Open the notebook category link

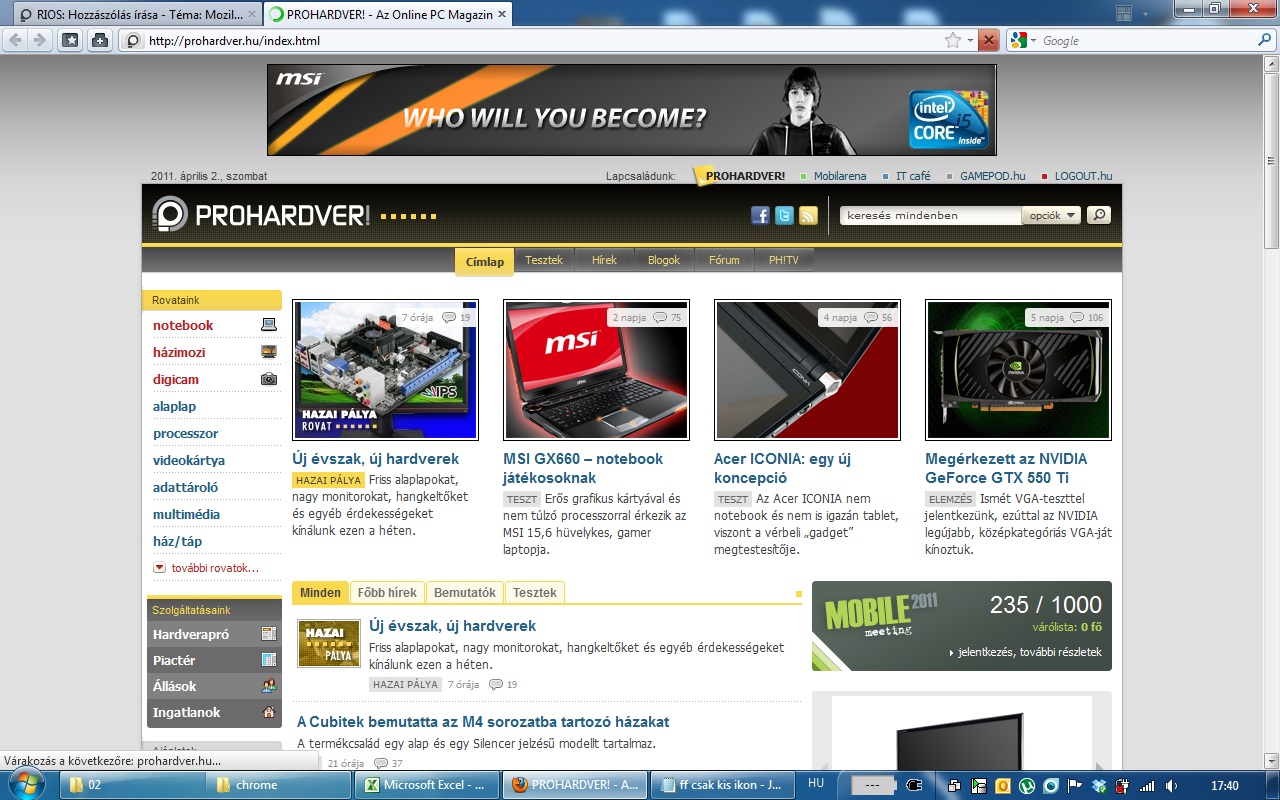[x=183, y=325]
